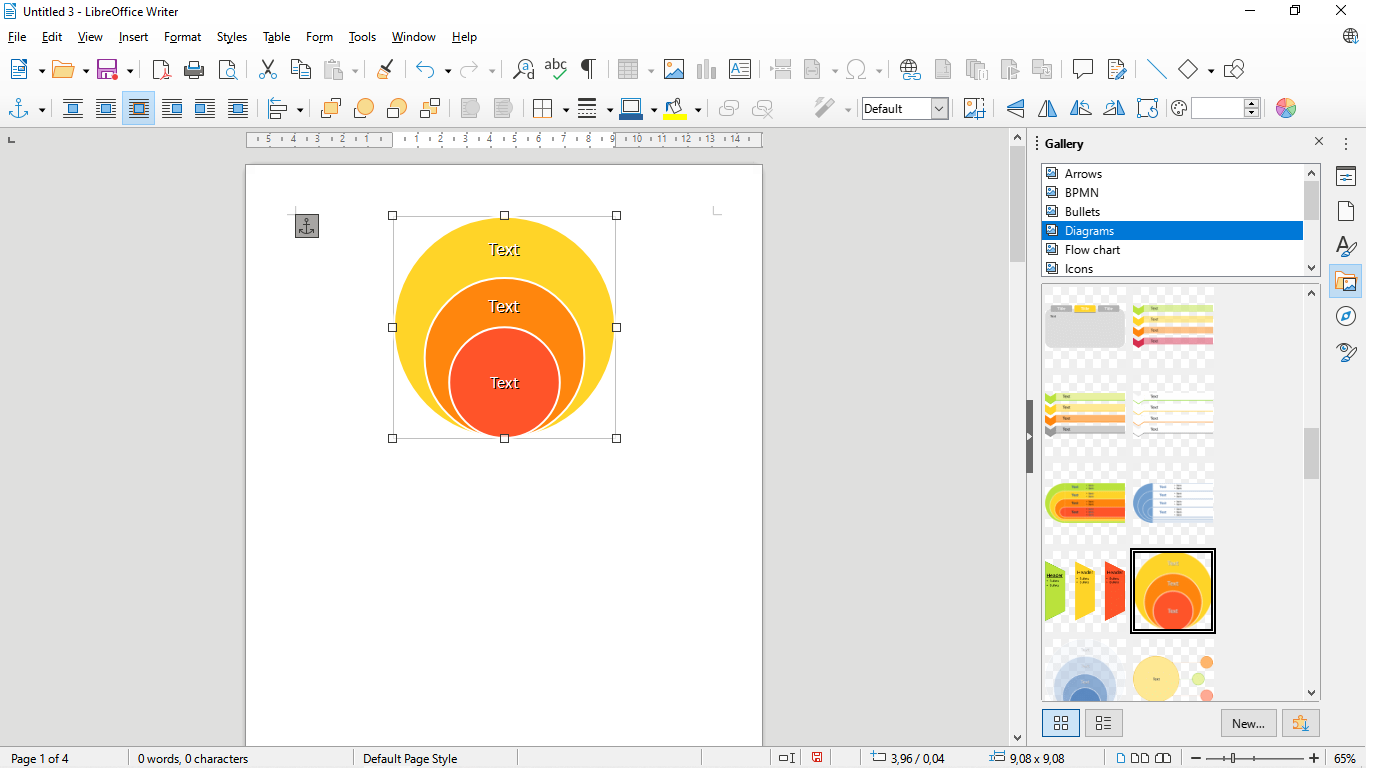Viewport: 1386px width, 768px height.
Task: Open the Default image mode combo box
Action: pyautogui.click(x=905, y=108)
